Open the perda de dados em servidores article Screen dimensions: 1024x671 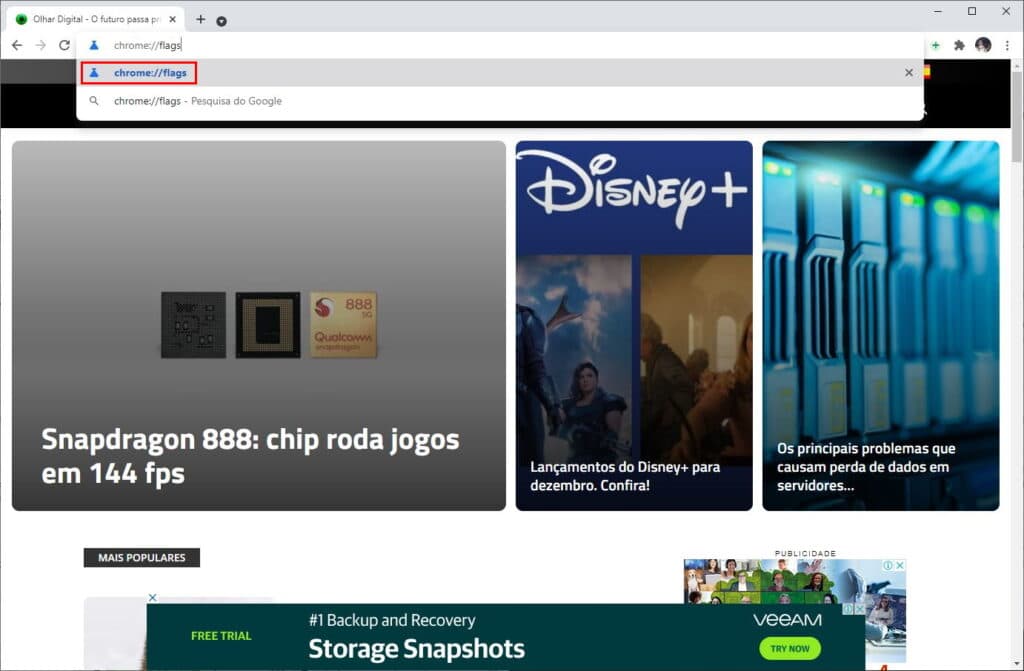(866, 467)
